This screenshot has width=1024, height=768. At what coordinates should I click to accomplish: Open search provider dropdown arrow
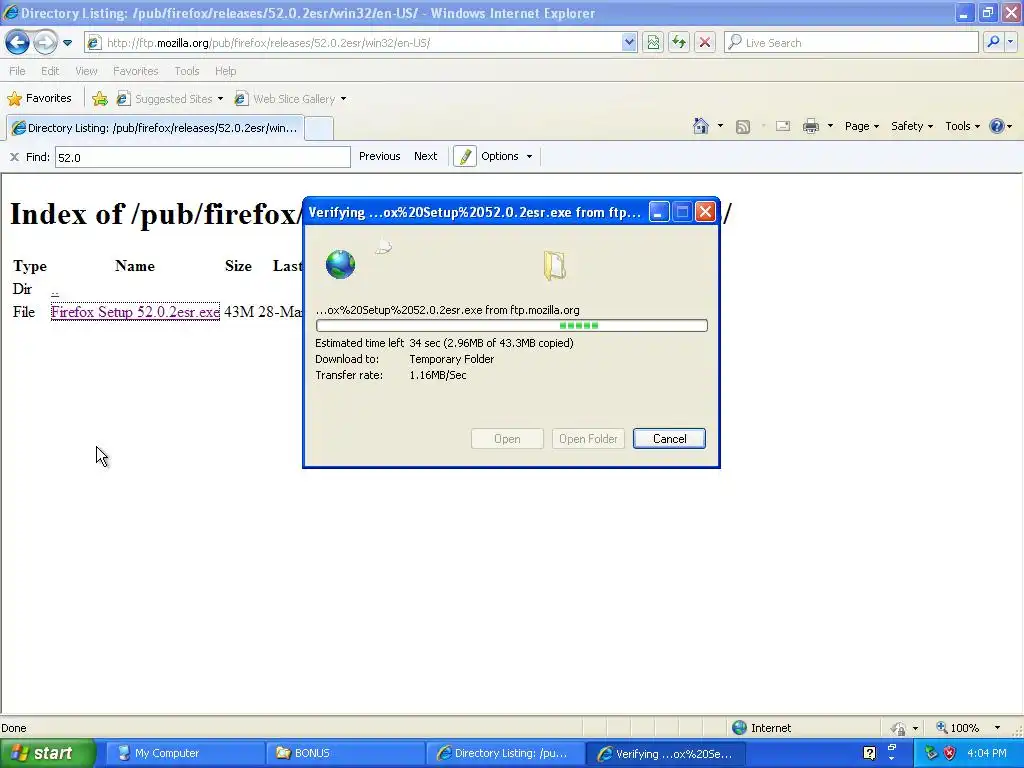[1010, 43]
